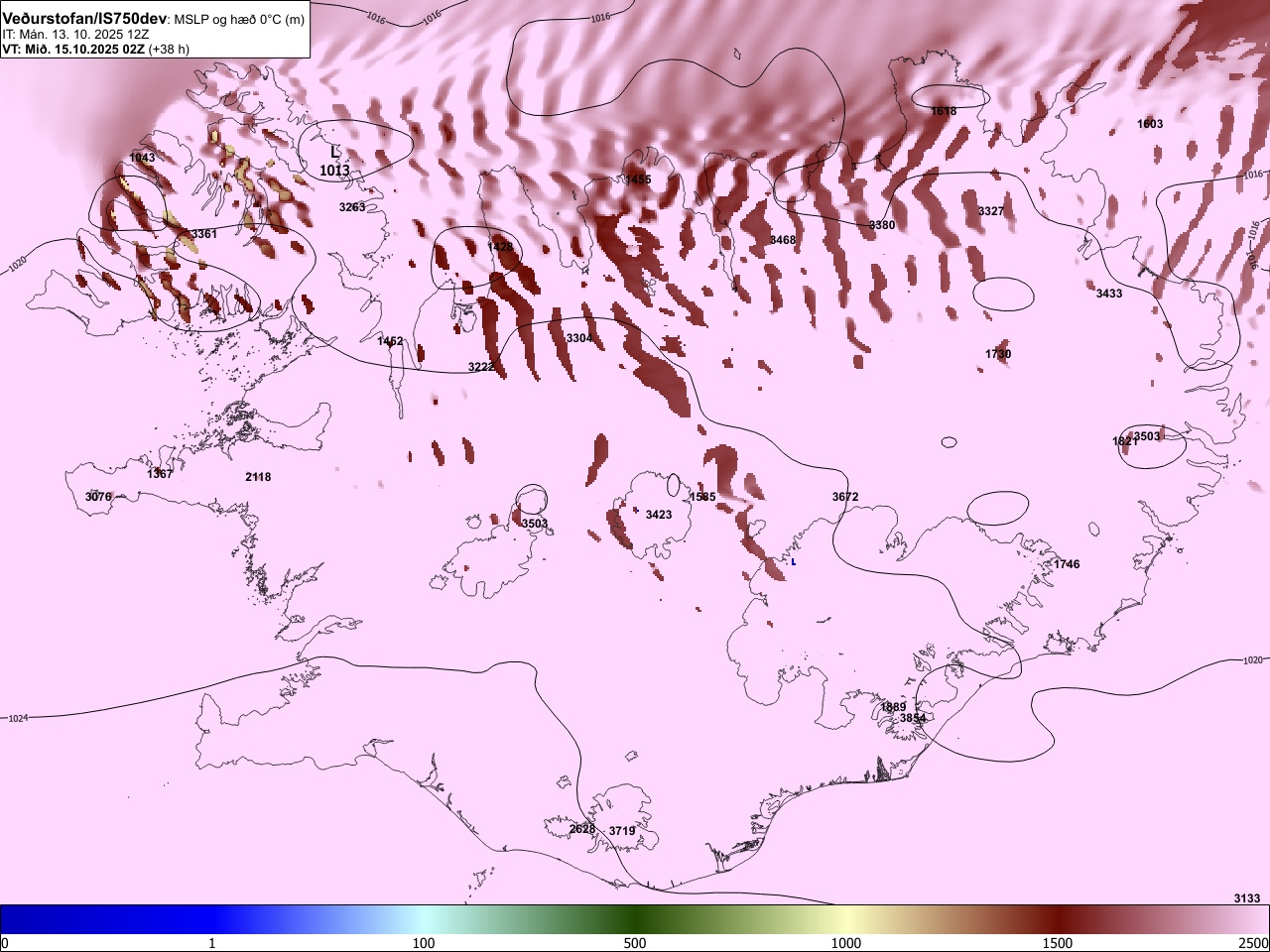Click the 3133 value above the color bar

[x=1247, y=898]
